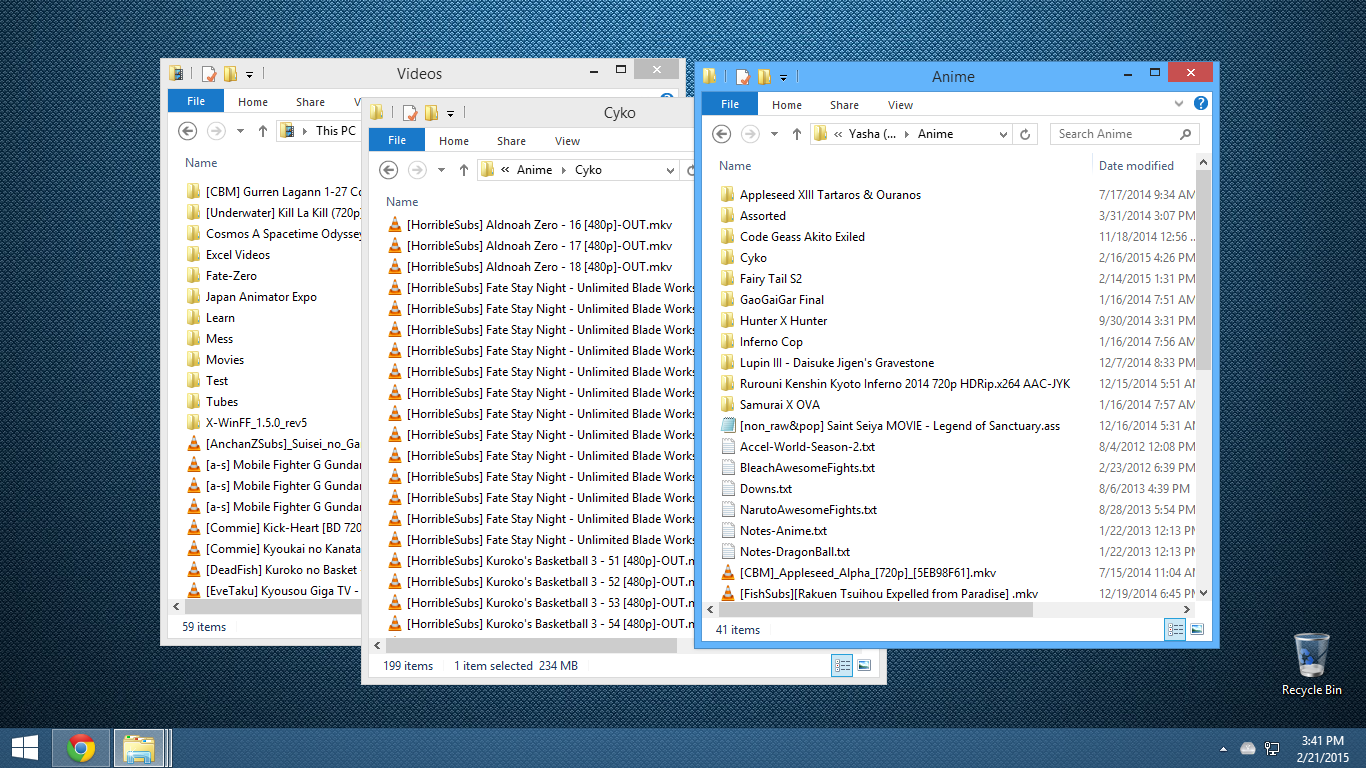Image resolution: width=1366 pixels, height=768 pixels.
Task: Click the Back arrow in the Cyko window
Action: tap(389, 170)
